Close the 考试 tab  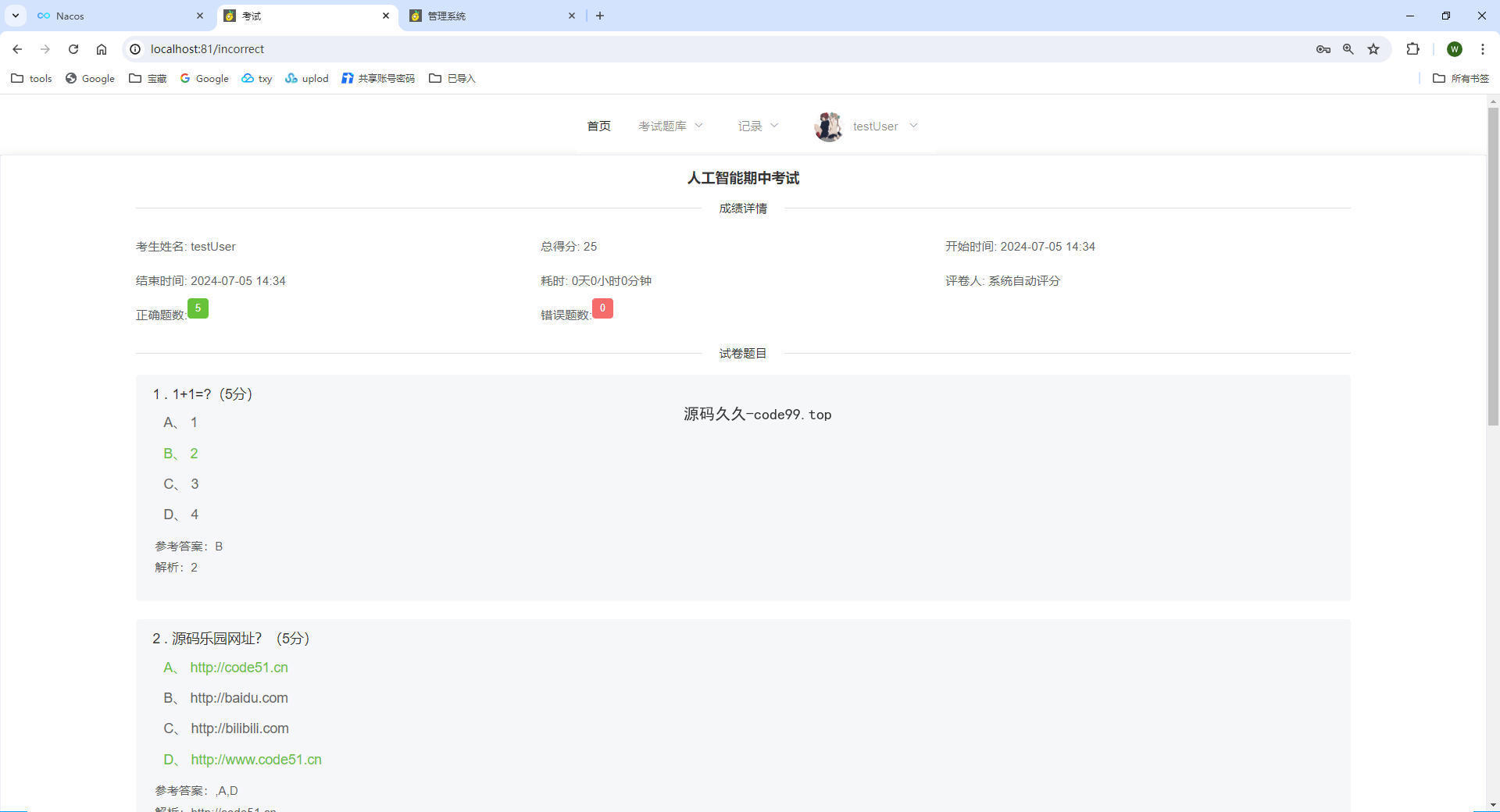click(386, 16)
